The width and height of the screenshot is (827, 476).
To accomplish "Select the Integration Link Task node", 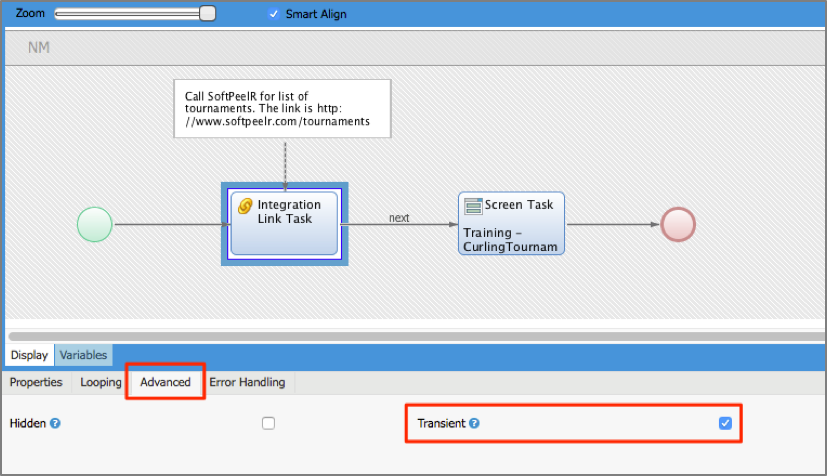I will (x=285, y=224).
